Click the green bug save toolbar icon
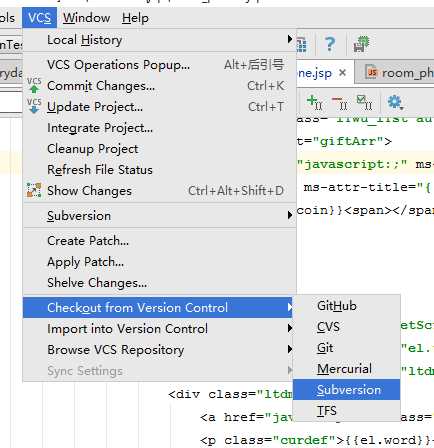Viewport: 434px width, 448px height. click(361, 44)
